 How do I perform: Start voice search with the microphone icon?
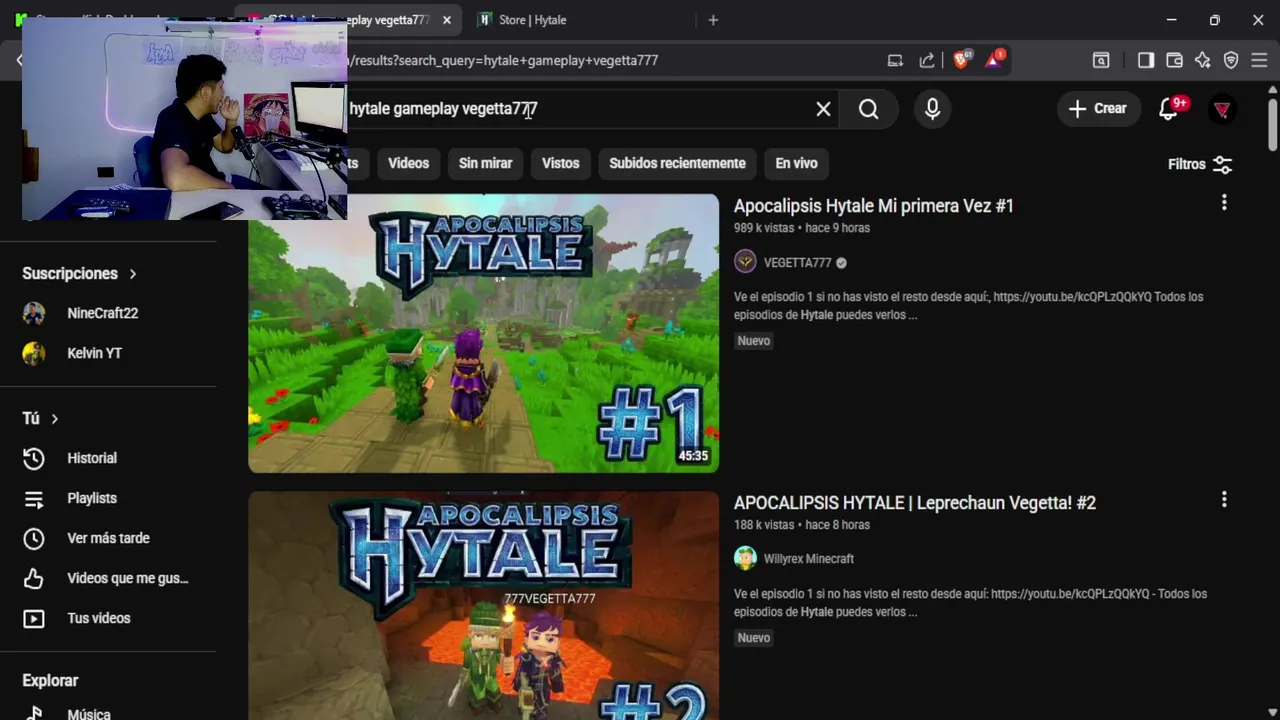(932, 109)
